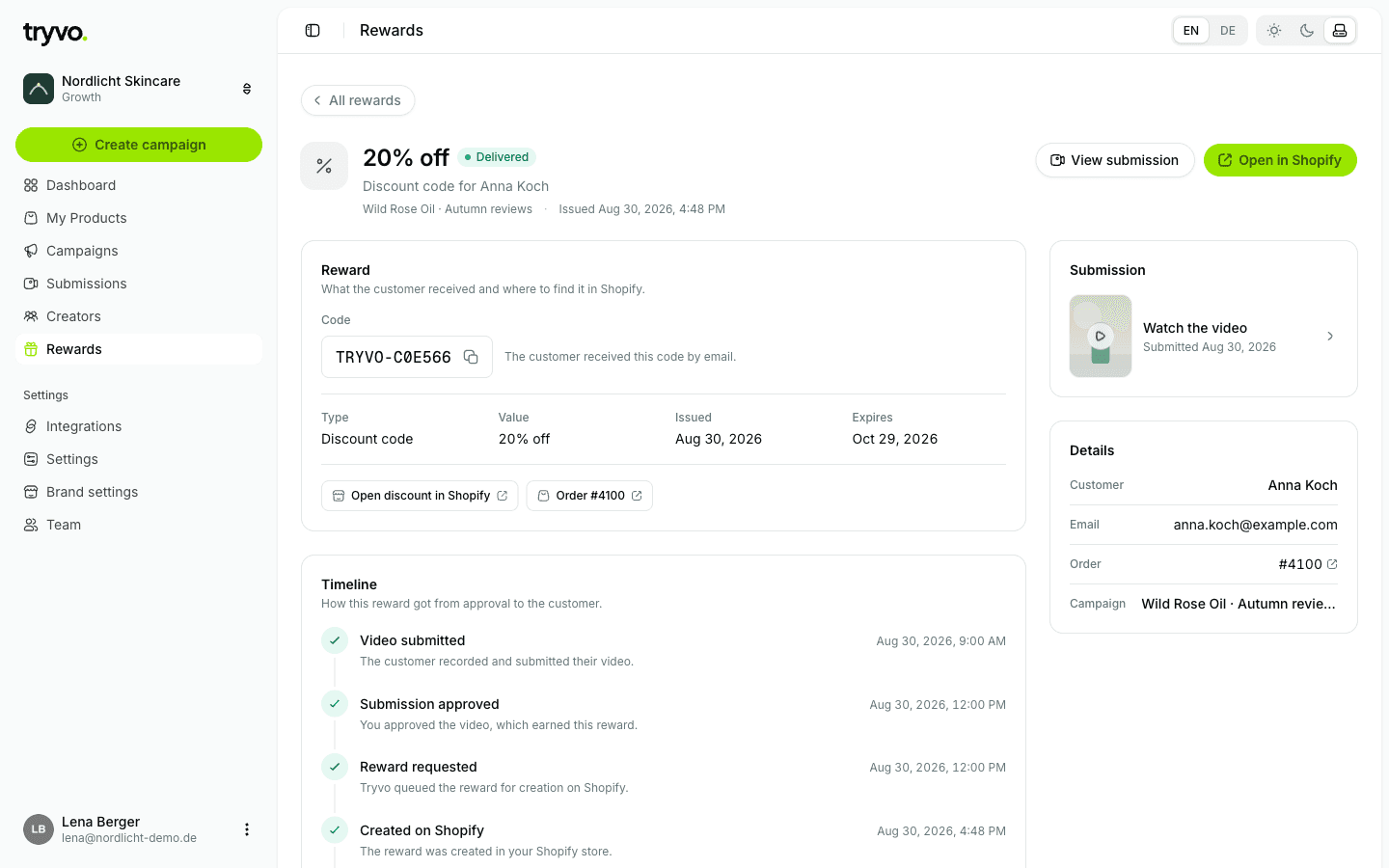1389x868 pixels.
Task: Open My Products in the sidebar
Action: (x=139, y=218)
